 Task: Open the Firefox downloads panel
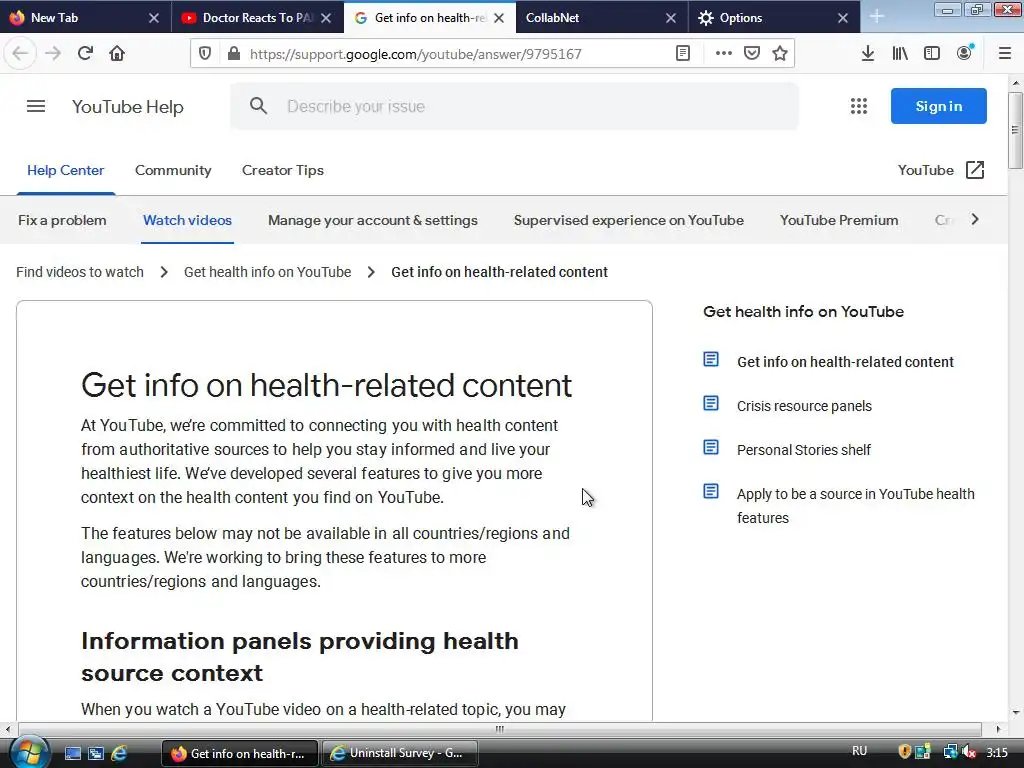tap(868, 54)
